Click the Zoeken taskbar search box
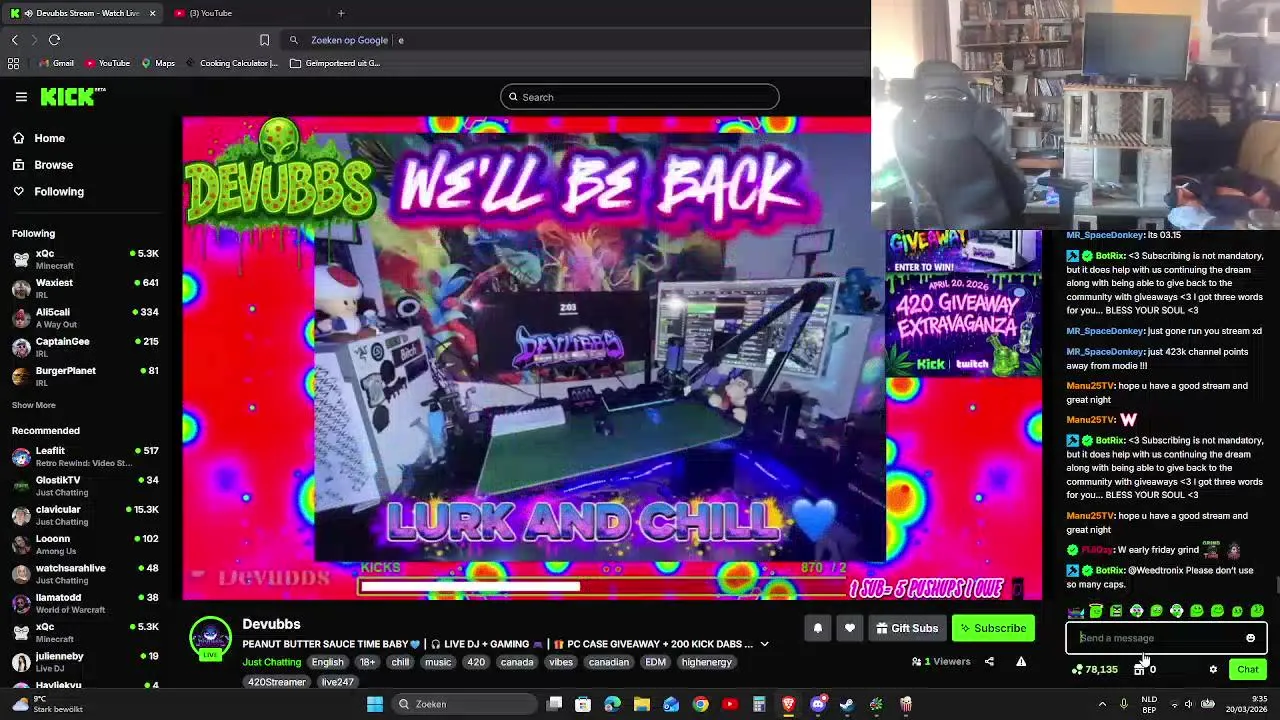The width and height of the screenshot is (1280, 720). (x=462, y=704)
